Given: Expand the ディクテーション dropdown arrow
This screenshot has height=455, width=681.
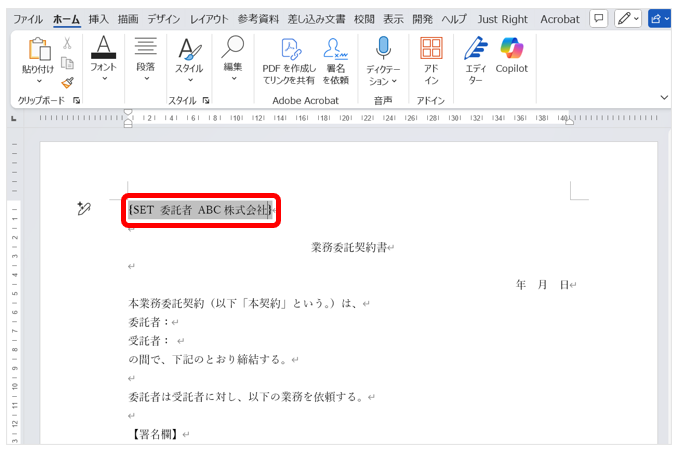Looking at the screenshot, I should tap(394, 81).
